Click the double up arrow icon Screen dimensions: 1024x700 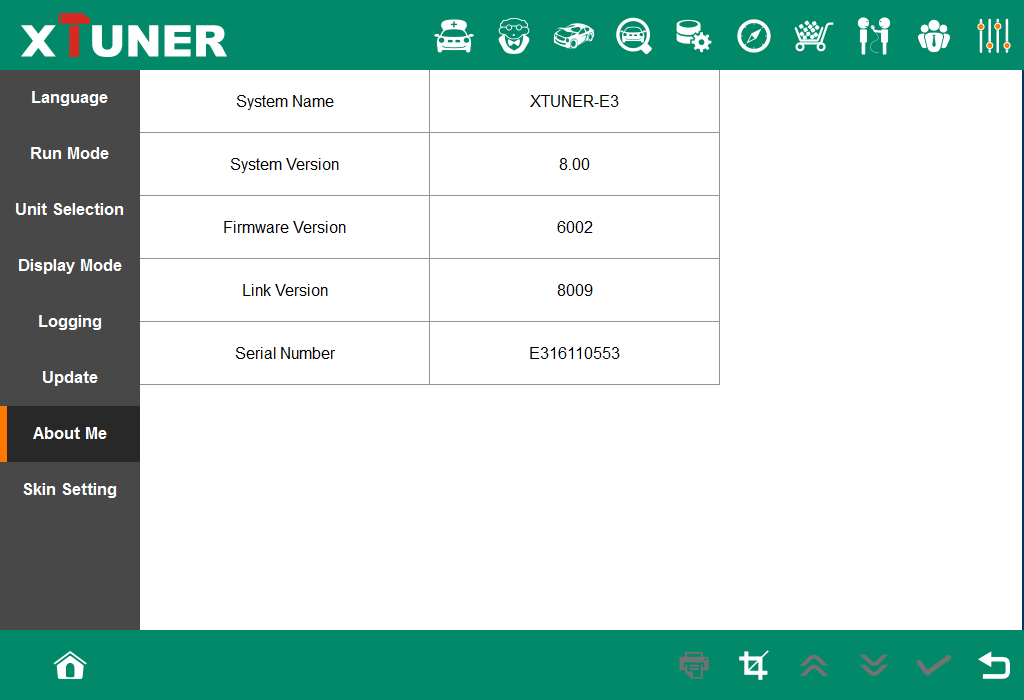(x=814, y=665)
